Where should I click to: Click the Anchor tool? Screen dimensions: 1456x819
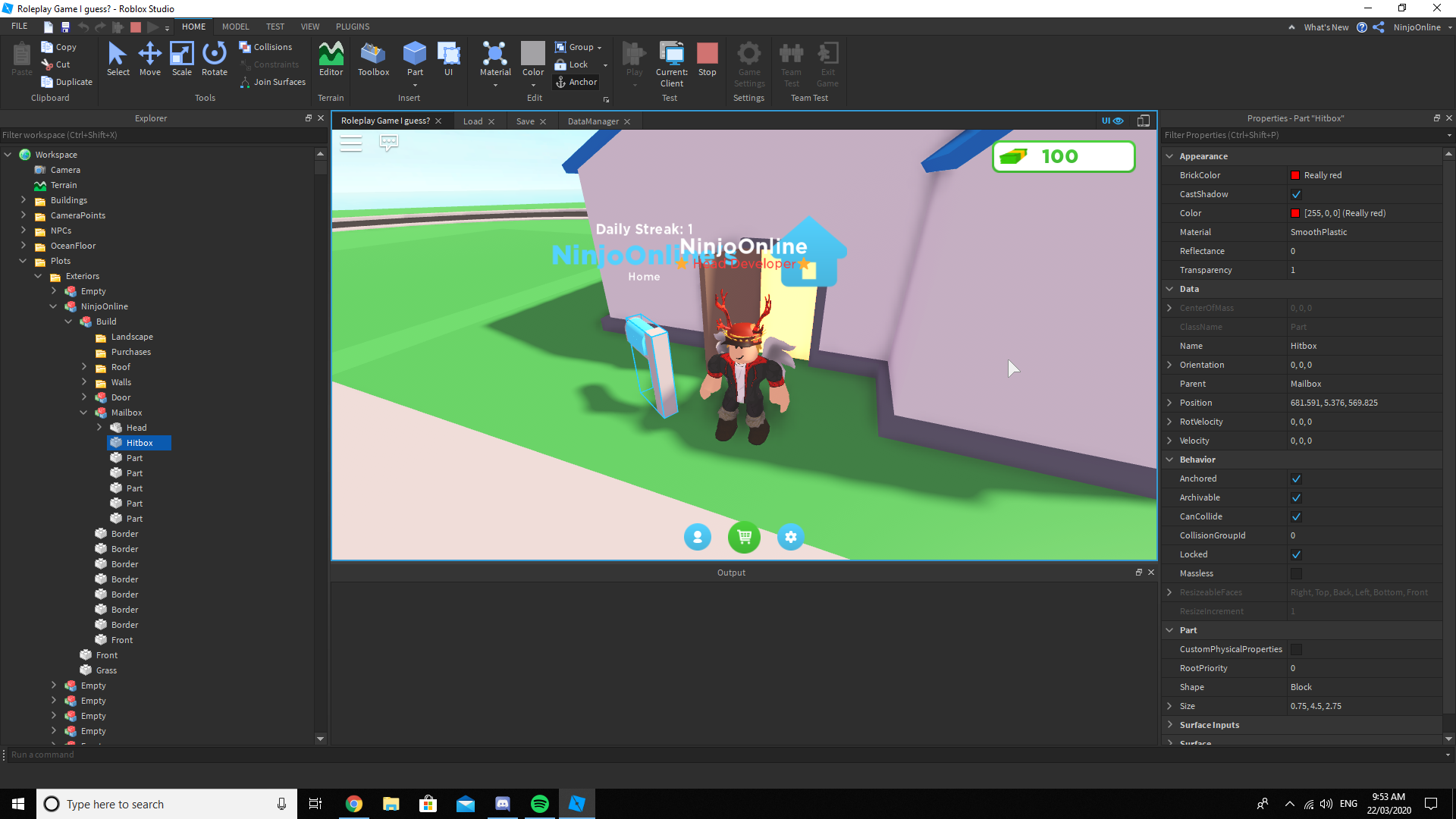(x=576, y=82)
